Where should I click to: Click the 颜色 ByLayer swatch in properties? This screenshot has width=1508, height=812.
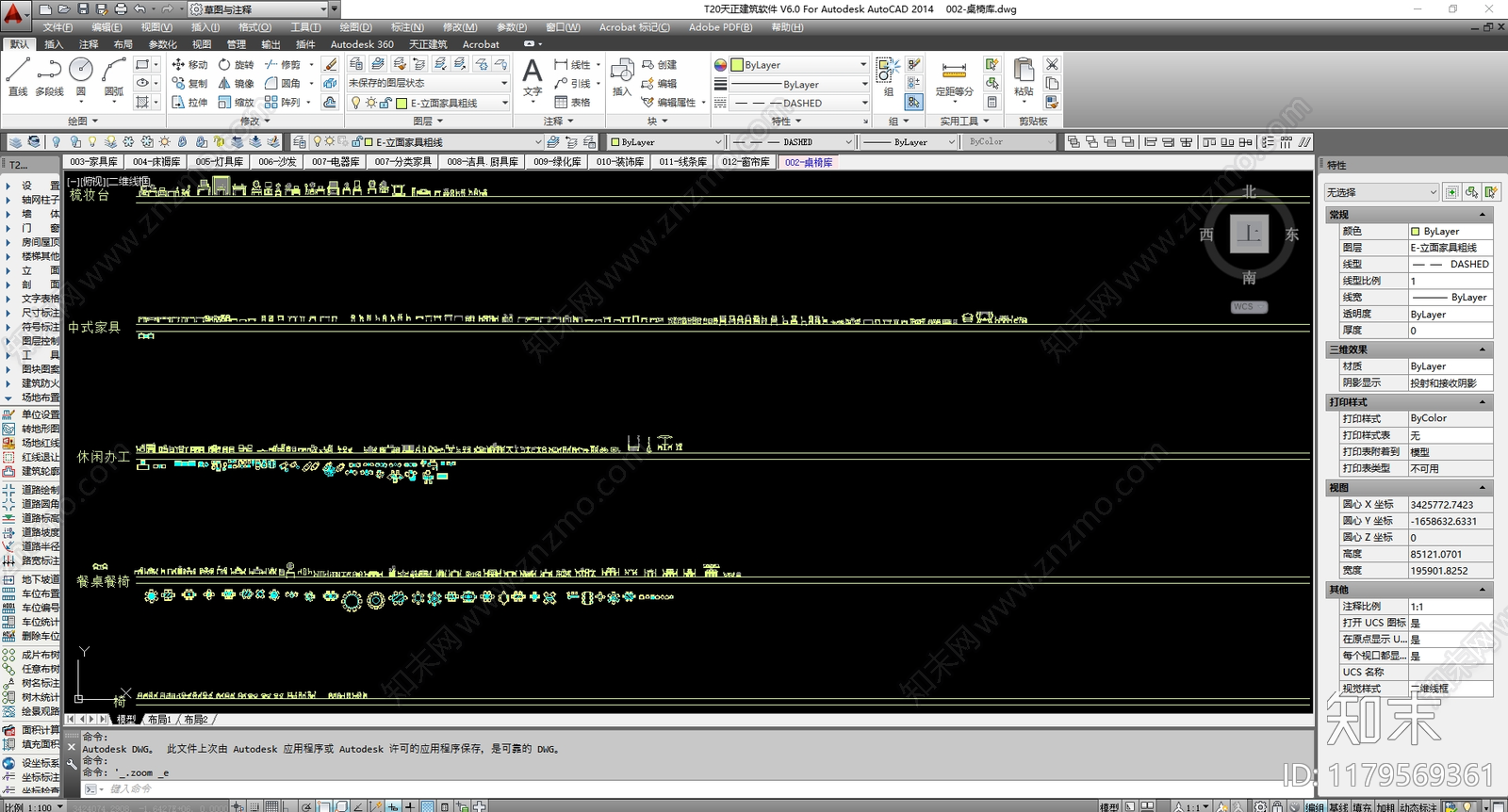(1415, 231)
